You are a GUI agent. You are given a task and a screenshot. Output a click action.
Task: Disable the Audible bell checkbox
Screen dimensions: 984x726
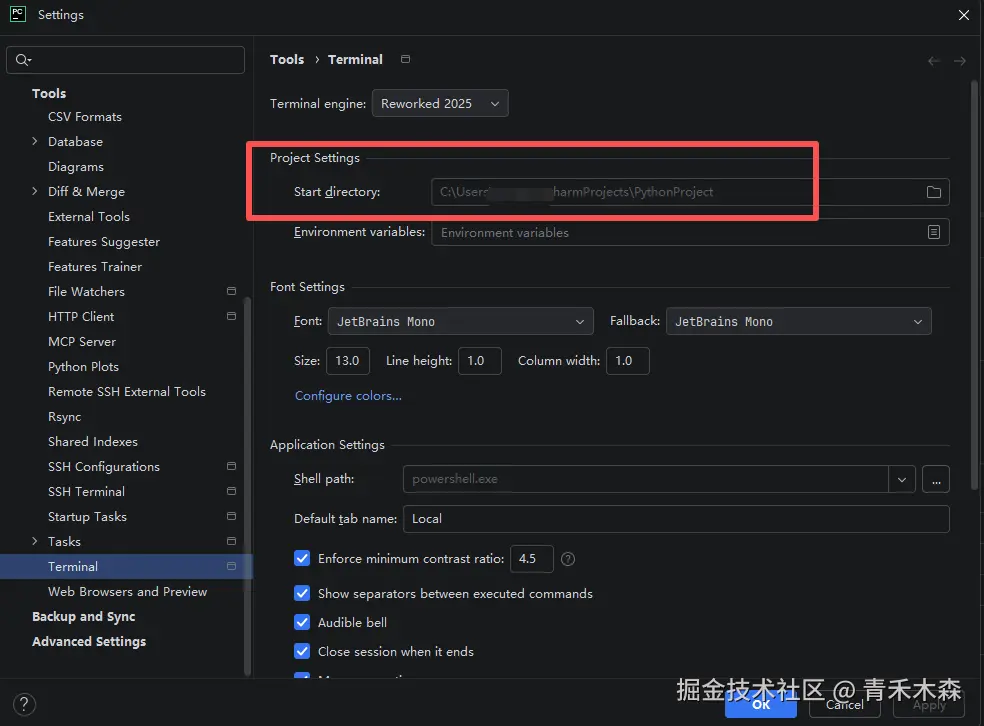pos(302,622)
